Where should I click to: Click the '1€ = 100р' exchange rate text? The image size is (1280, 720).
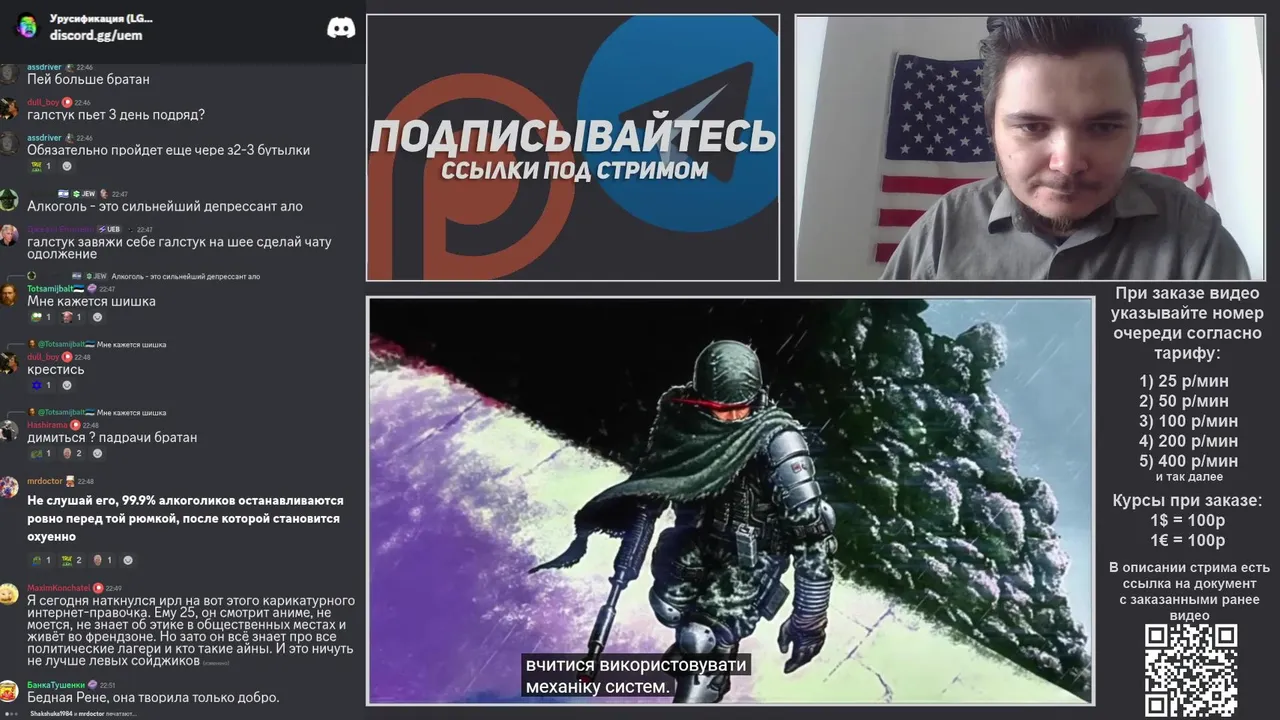point(1187,541)
